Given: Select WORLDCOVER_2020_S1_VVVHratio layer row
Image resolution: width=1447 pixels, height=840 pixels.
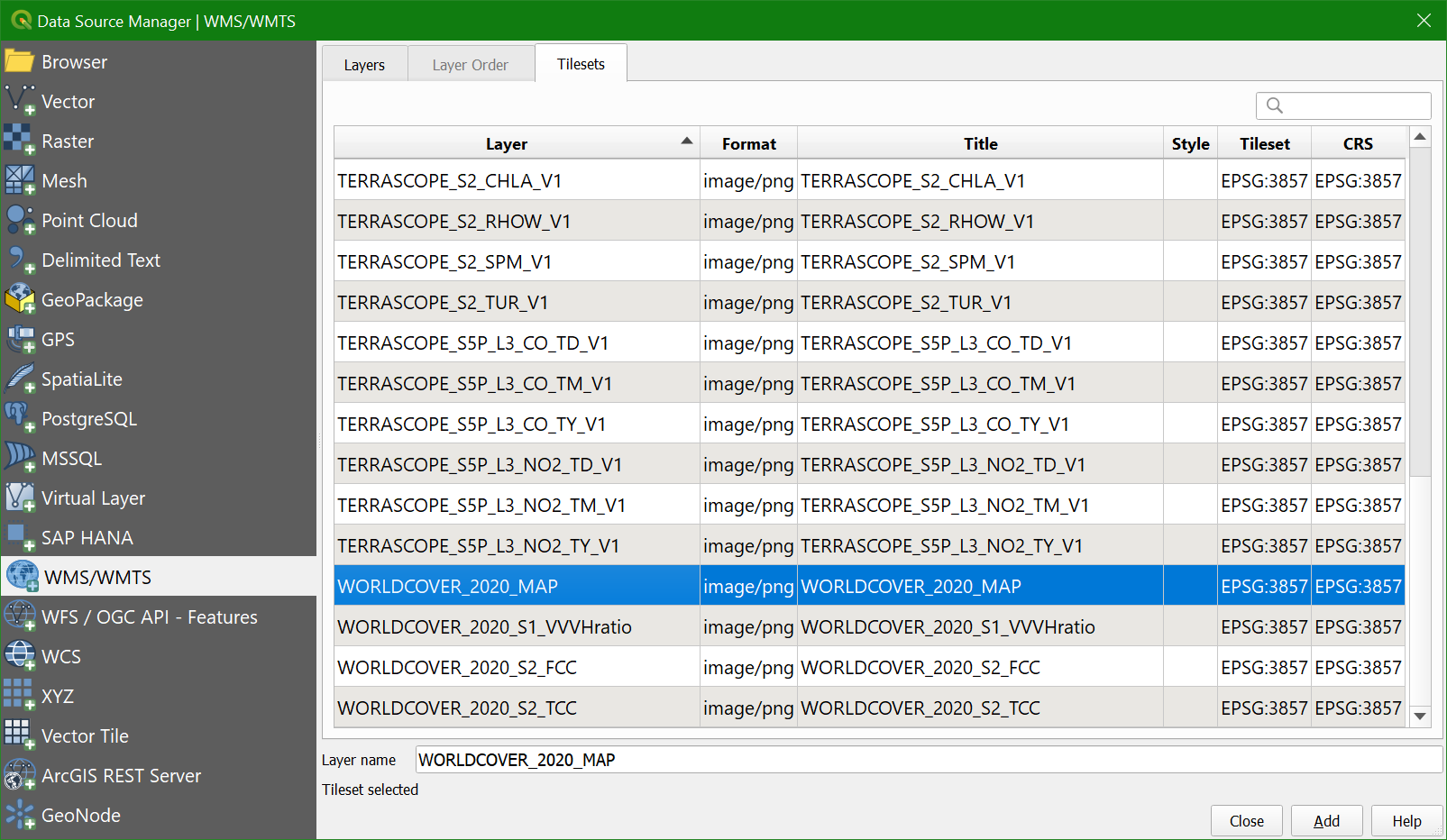Looking at the screenshot, I should click(x=869, y=626).
